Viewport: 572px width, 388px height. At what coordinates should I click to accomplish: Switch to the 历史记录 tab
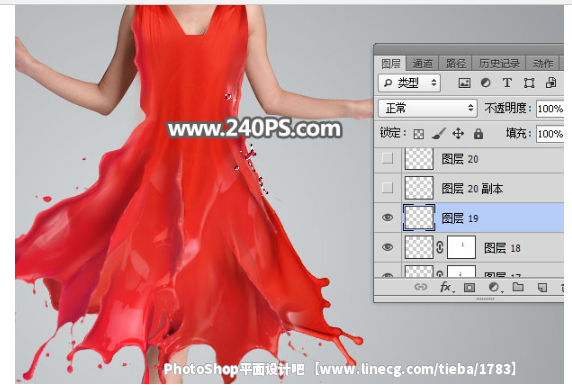click(499, 64)
